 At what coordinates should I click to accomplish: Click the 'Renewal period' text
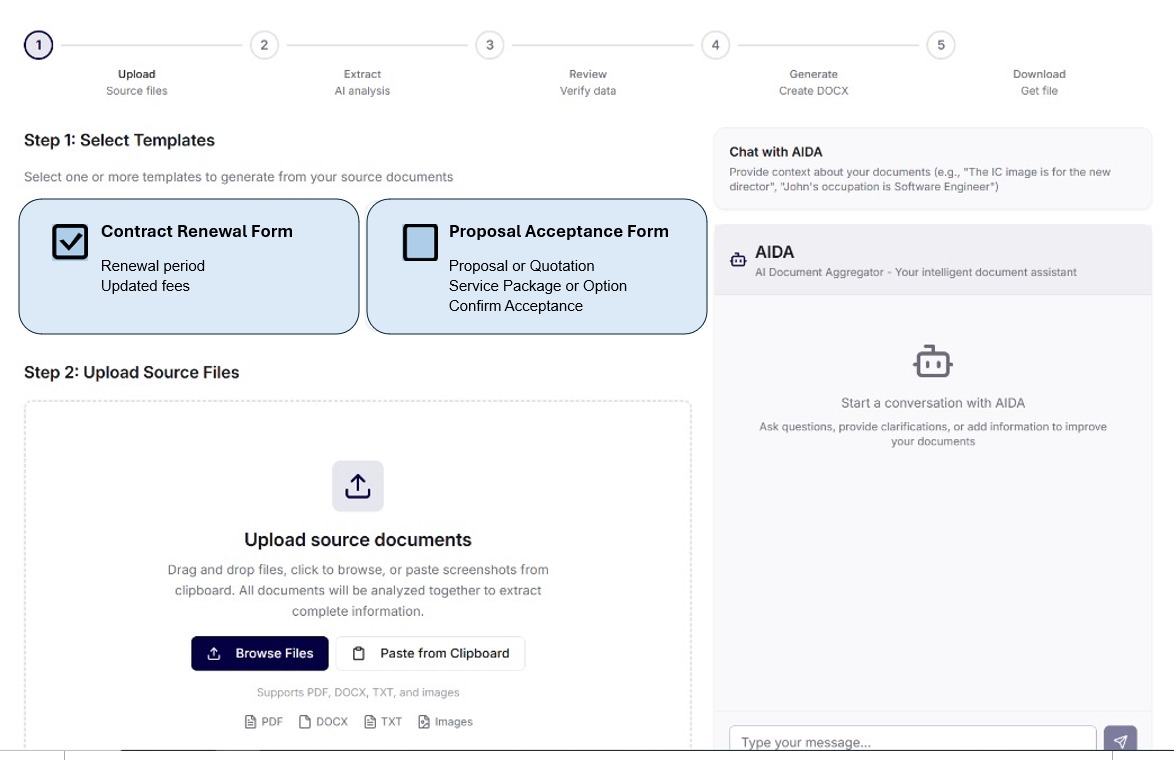pos(153,266)
